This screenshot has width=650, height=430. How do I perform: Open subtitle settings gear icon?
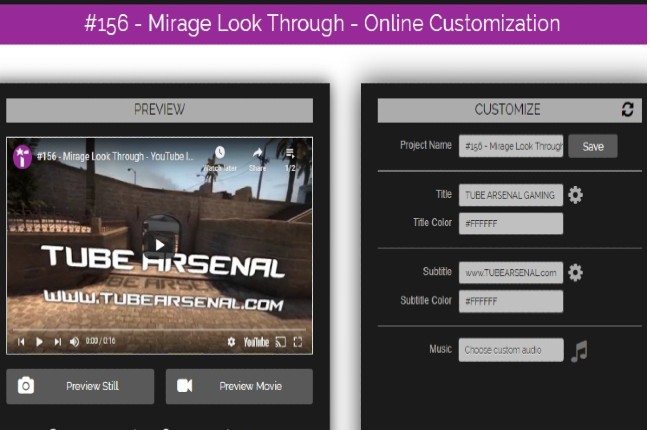point(576,272)
